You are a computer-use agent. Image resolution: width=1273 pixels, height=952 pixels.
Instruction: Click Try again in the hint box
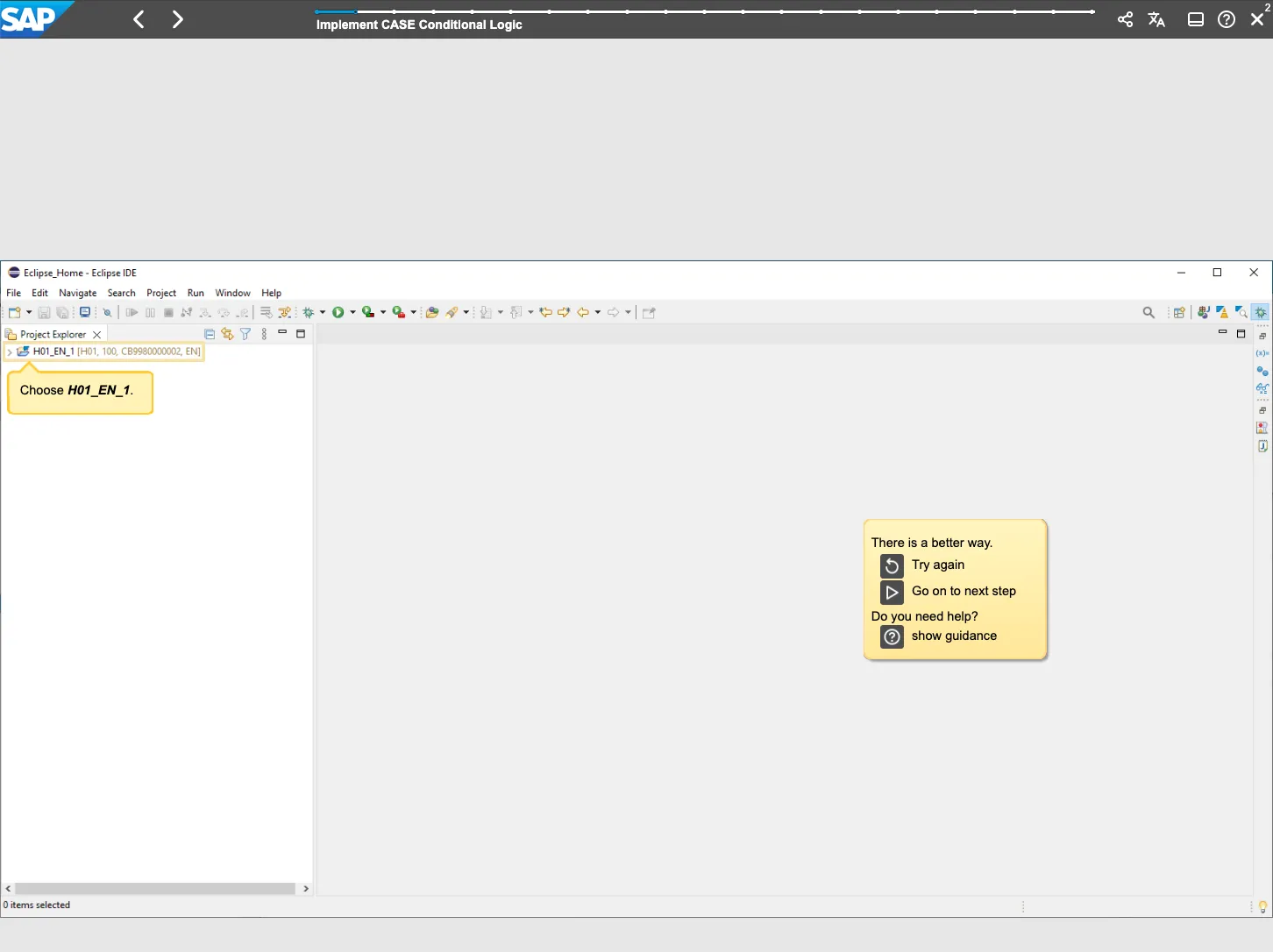pyautogui.click(x=937, y=565)
